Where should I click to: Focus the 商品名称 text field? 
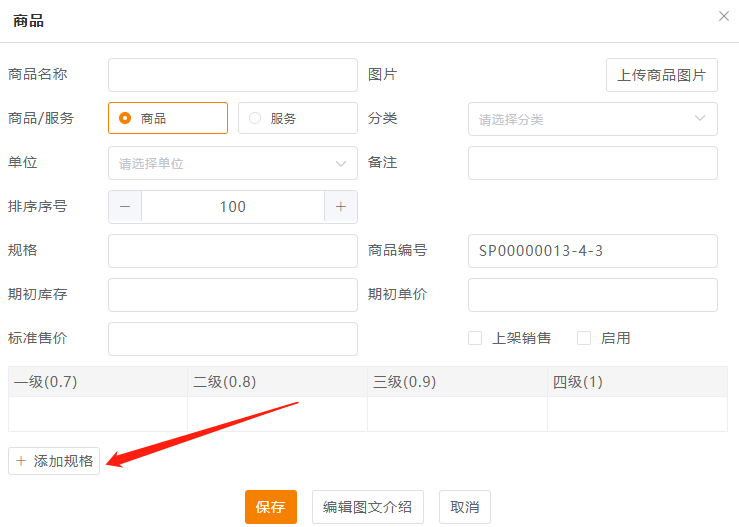point(232,75)
